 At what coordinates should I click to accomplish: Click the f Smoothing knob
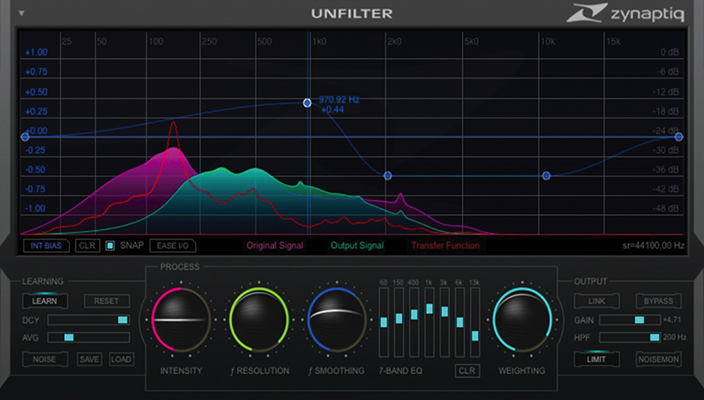pyautogui.click(x=337, y=322)
